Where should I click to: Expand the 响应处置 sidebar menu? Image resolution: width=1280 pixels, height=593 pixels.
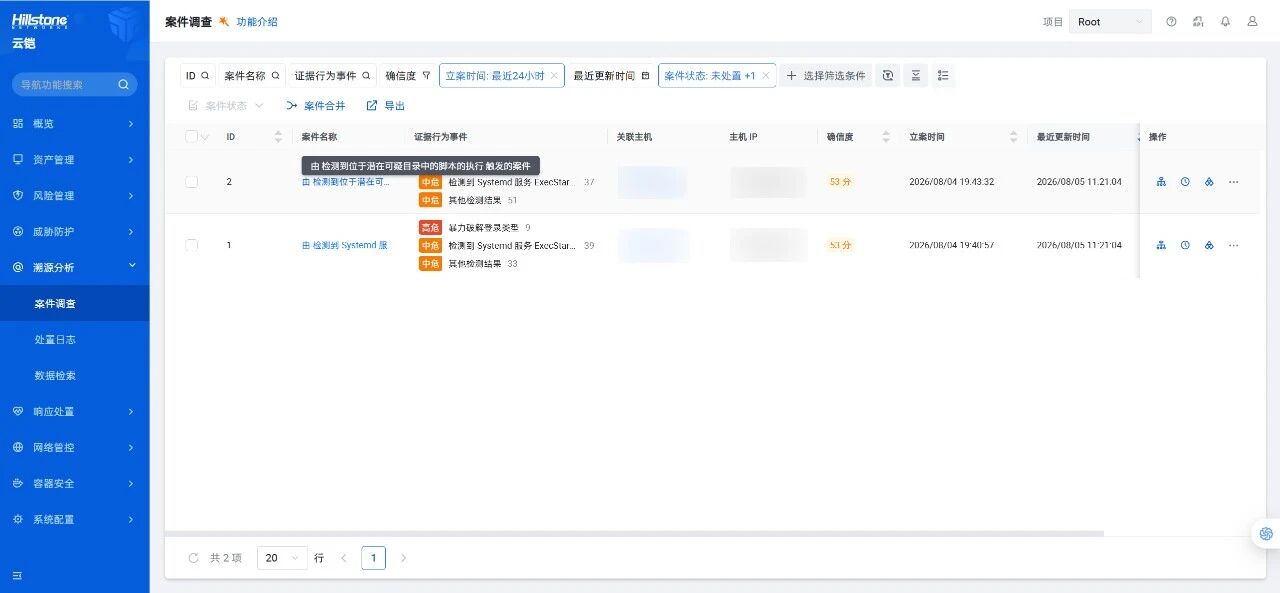[x=74, y=411]
